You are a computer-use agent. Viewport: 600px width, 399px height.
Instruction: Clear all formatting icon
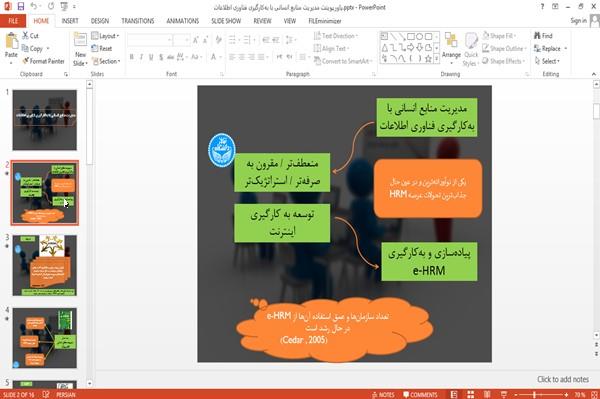click(218, 40)
